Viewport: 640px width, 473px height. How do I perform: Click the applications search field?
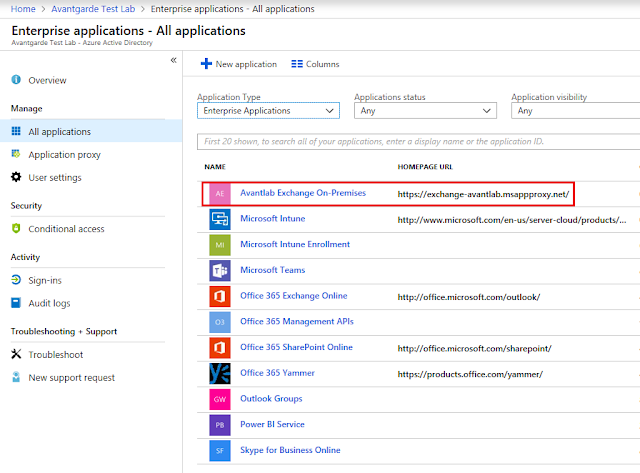pos(415,141)
